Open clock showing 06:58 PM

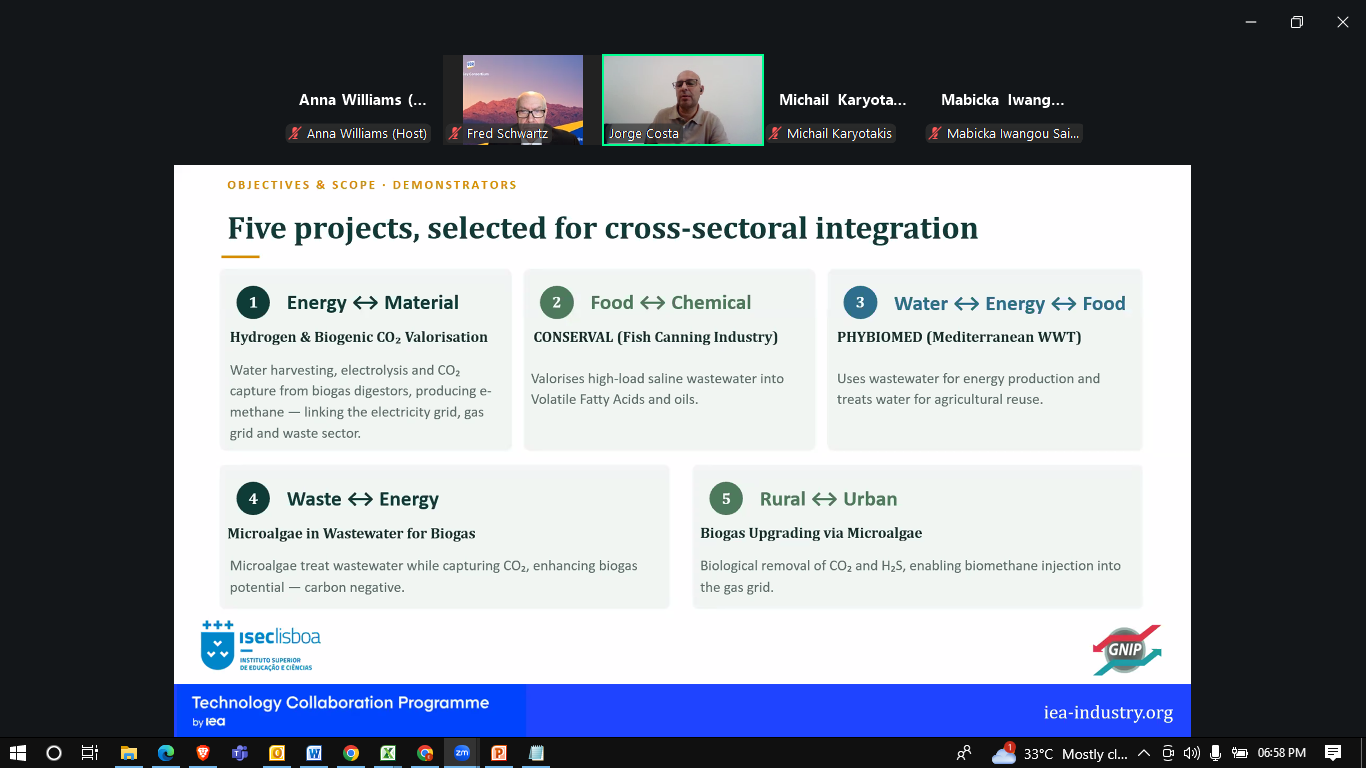[1282, 753]
